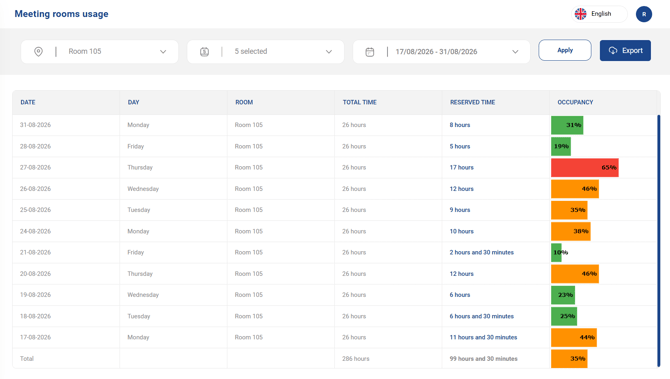
Task: Click the Meeting rooms usage title
Action: click(x=62, y=14)
